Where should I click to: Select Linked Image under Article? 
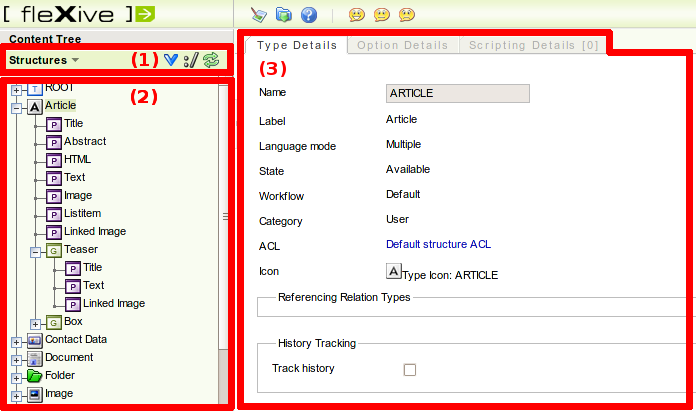pos(95,231)
